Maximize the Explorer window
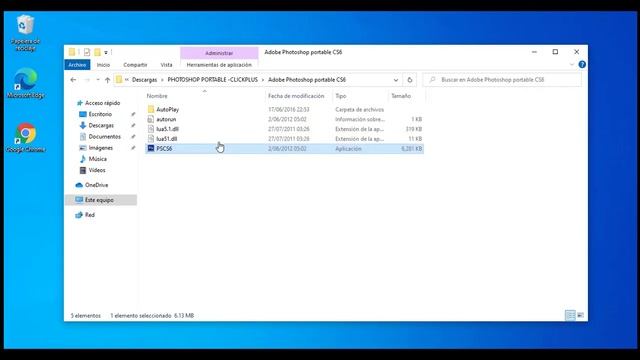 pos(555,52)
